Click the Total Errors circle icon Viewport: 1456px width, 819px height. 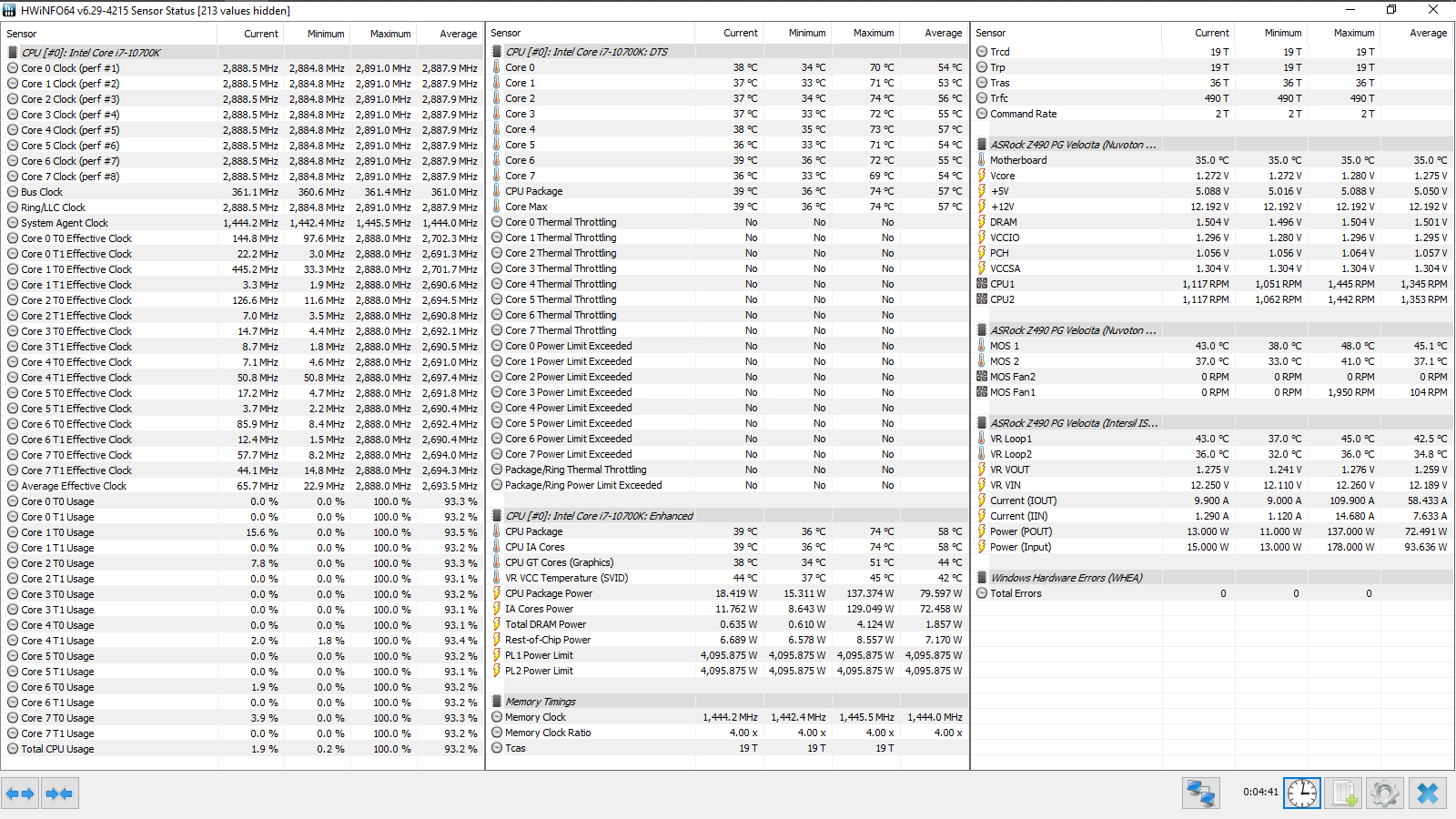pyautogui.click(x=982, y=593)
